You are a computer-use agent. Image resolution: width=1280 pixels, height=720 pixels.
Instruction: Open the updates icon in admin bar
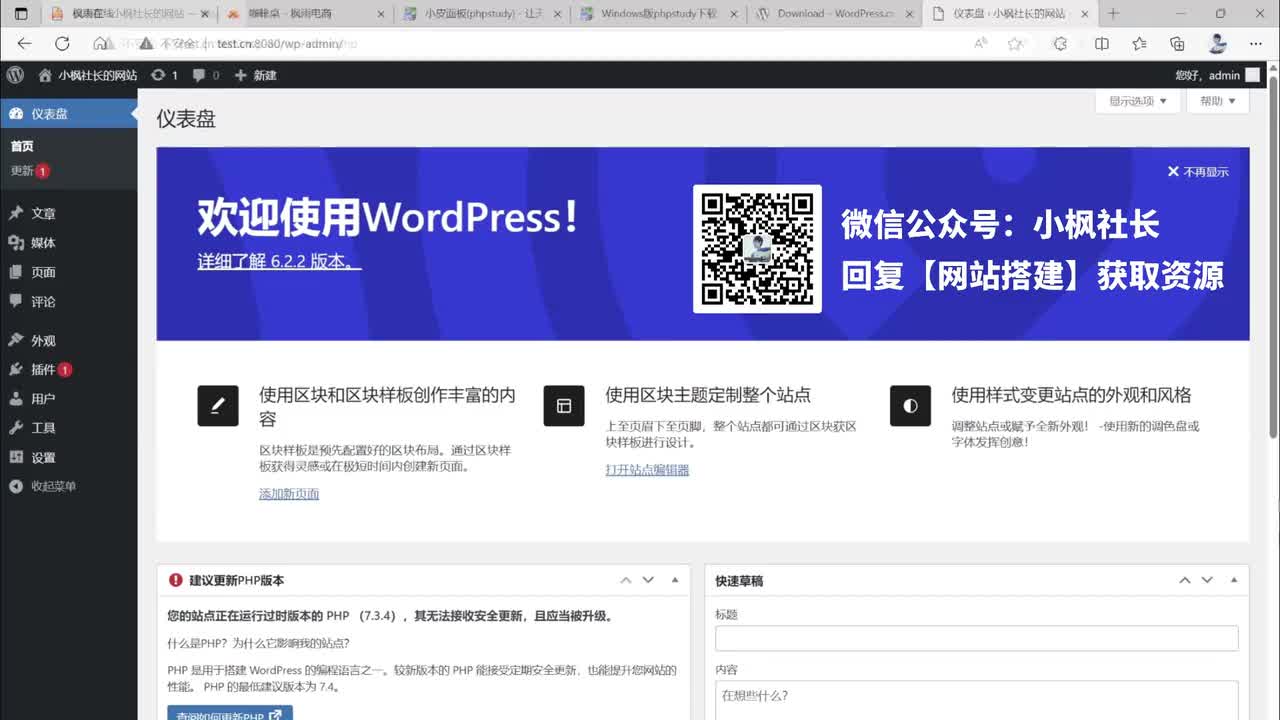158,75
